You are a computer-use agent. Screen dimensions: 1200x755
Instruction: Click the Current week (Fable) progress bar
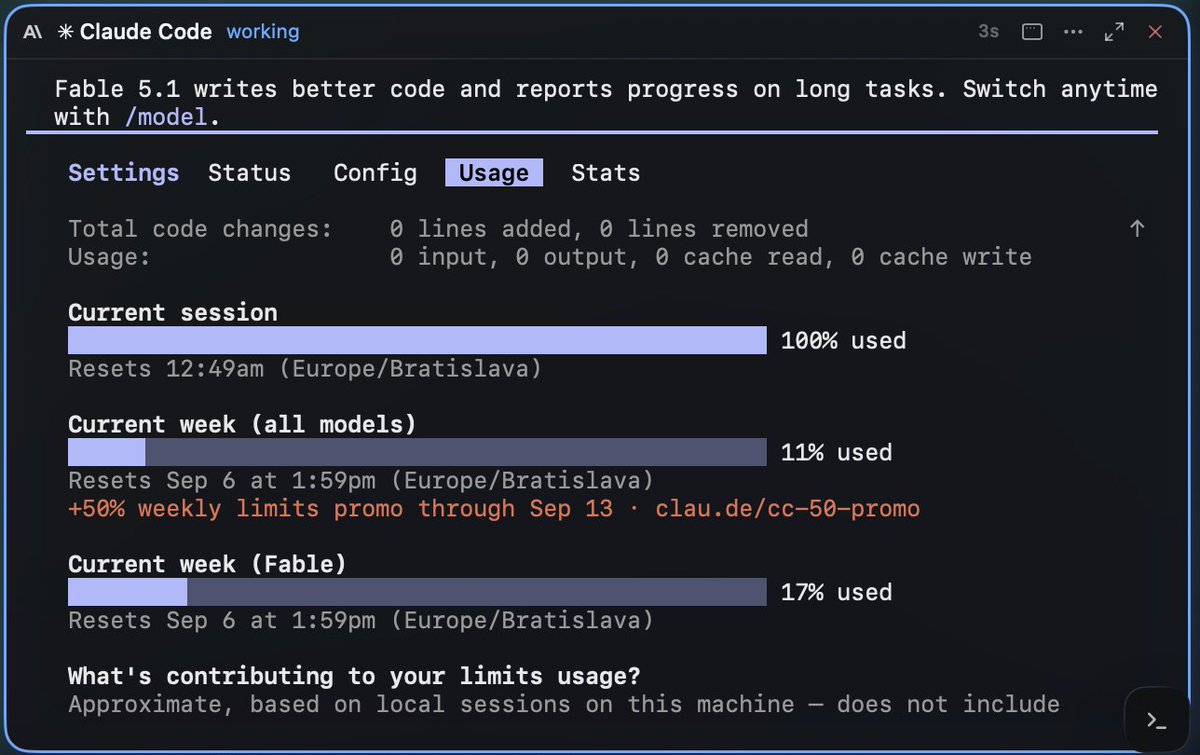click(x=417, y=592)
